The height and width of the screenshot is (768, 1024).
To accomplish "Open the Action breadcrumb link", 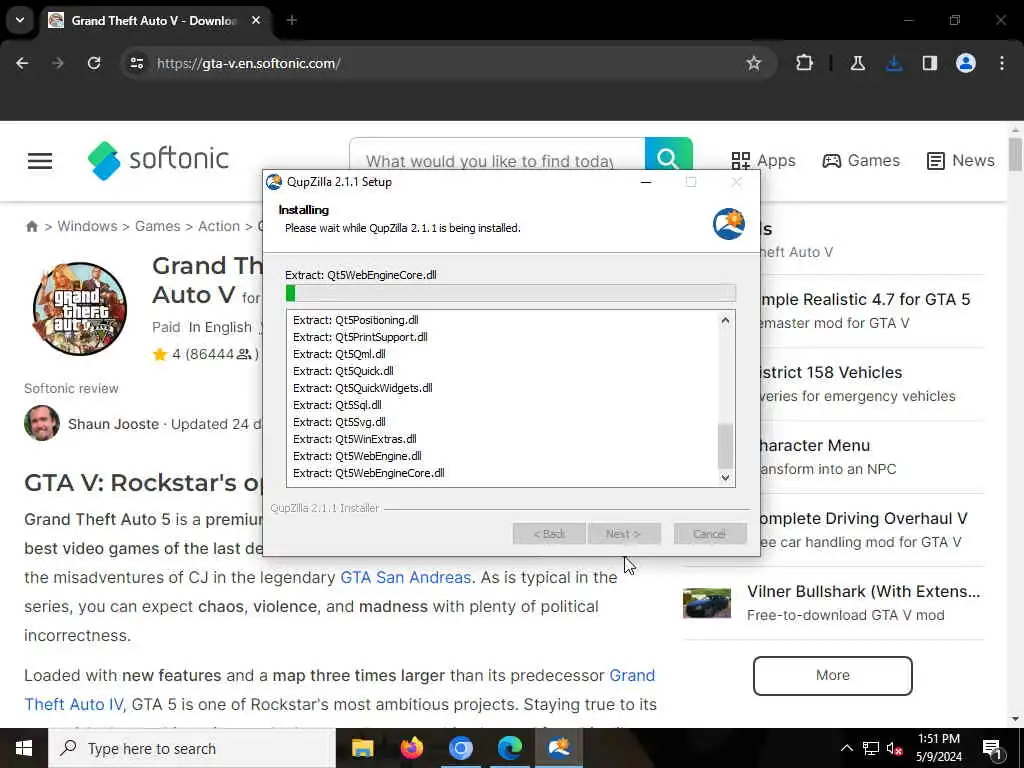I will [x=219, y=226].
